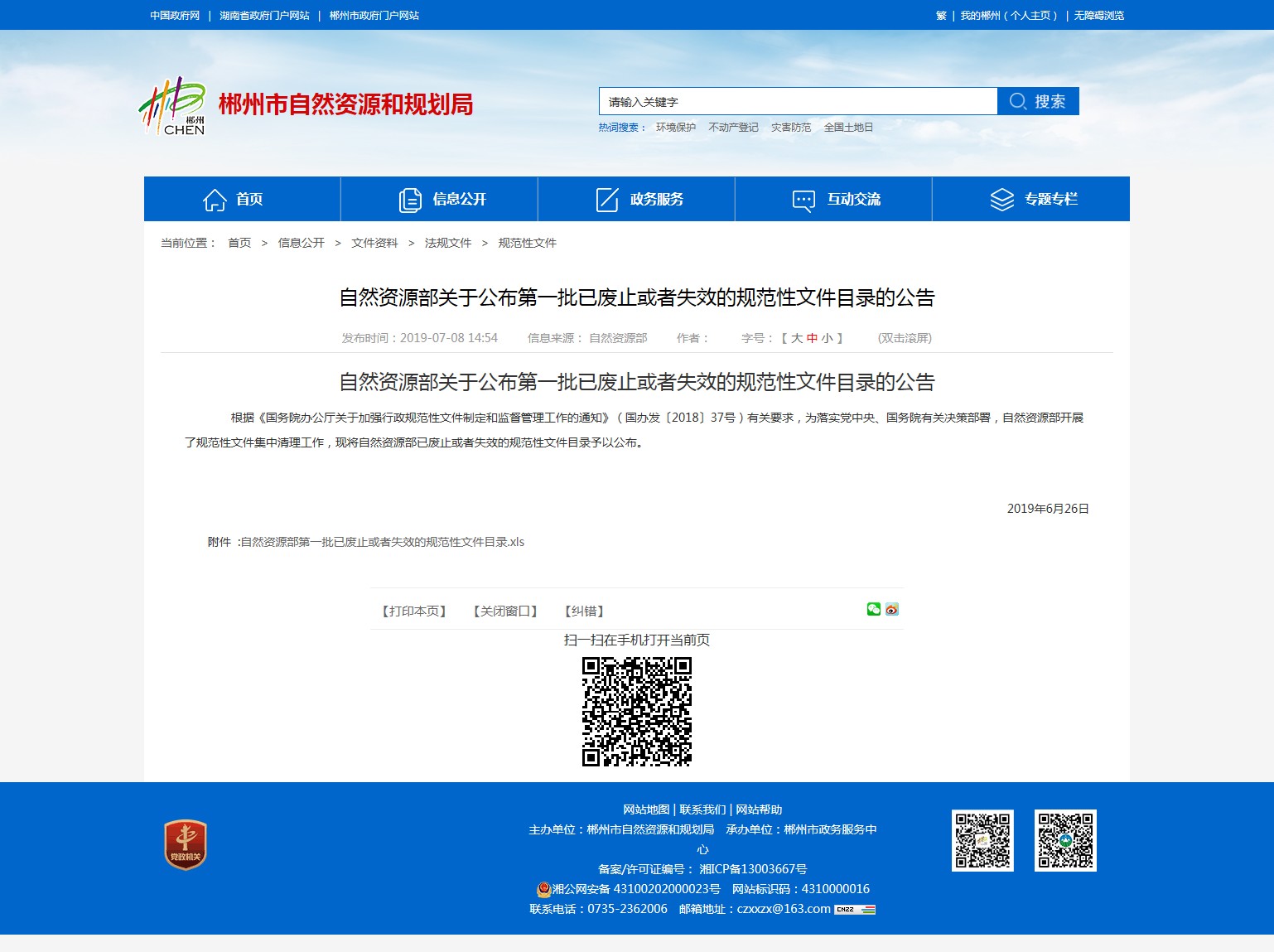Click the layers icon beside 专题专栏

click(x=1002, y=200)
